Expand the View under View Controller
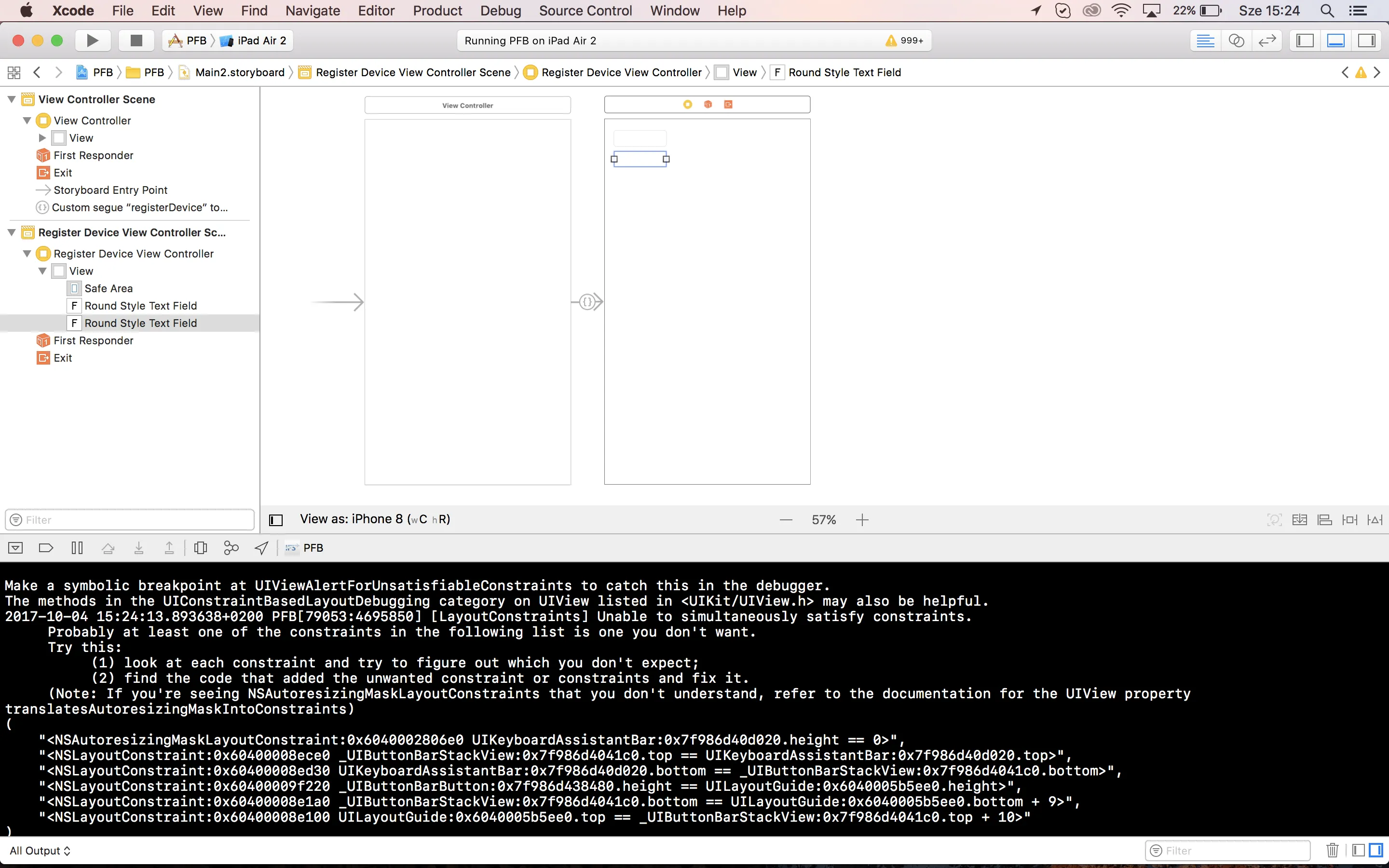 tap(42, 138)
